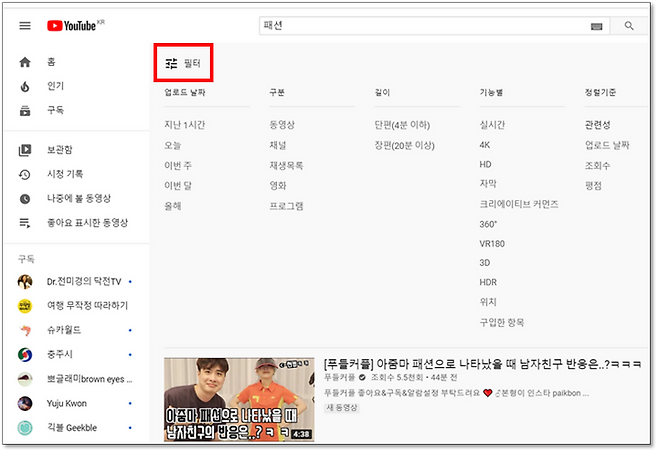The width and height of the screenshot is (658, 452).
Task: Choose 단편(4분 이하) duration filter
Action: tap(402, 125)
